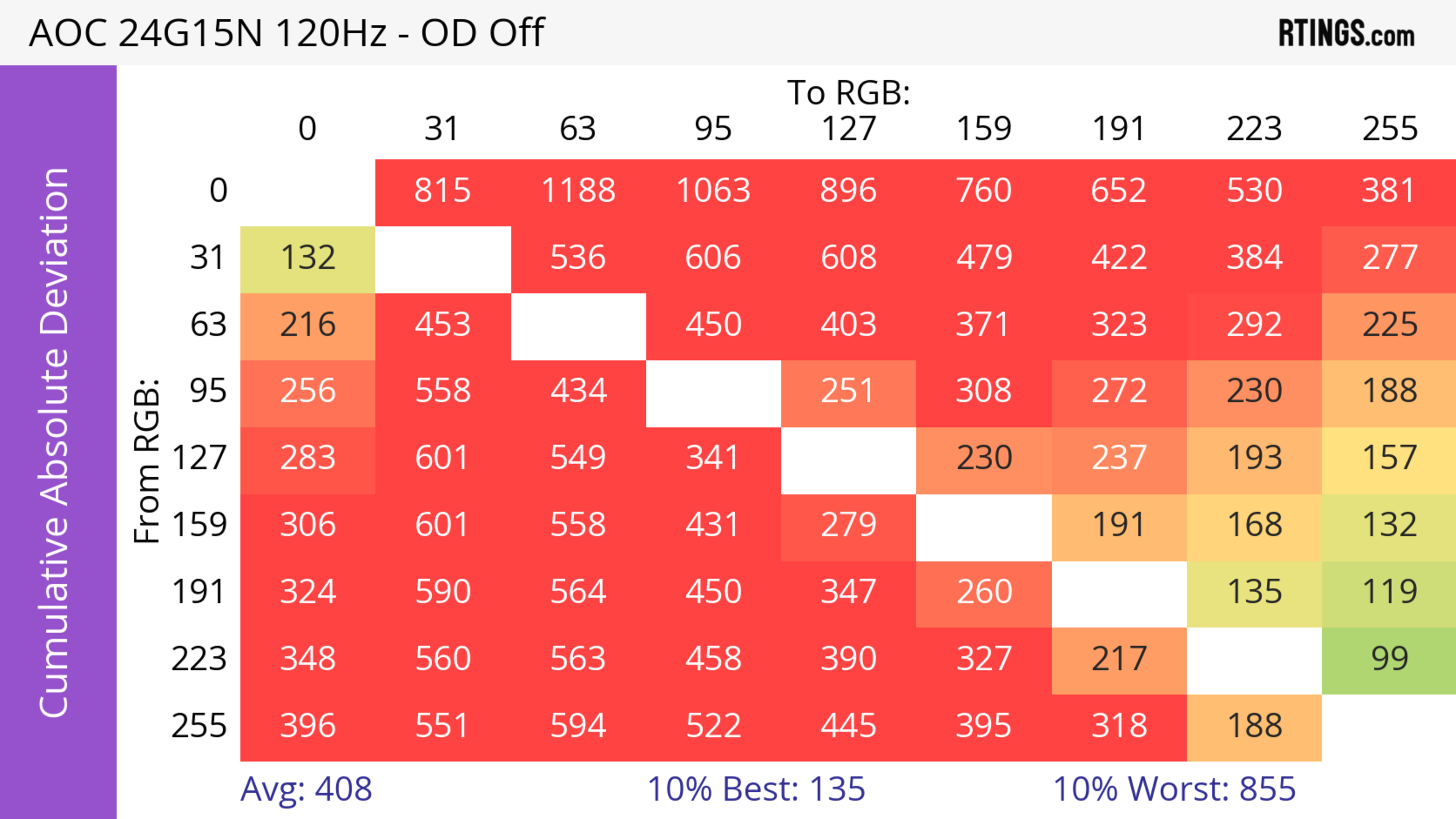This screenshot has width=1456, height=819.
Task: Click the cell with value 594
Action: coord(578,727)
